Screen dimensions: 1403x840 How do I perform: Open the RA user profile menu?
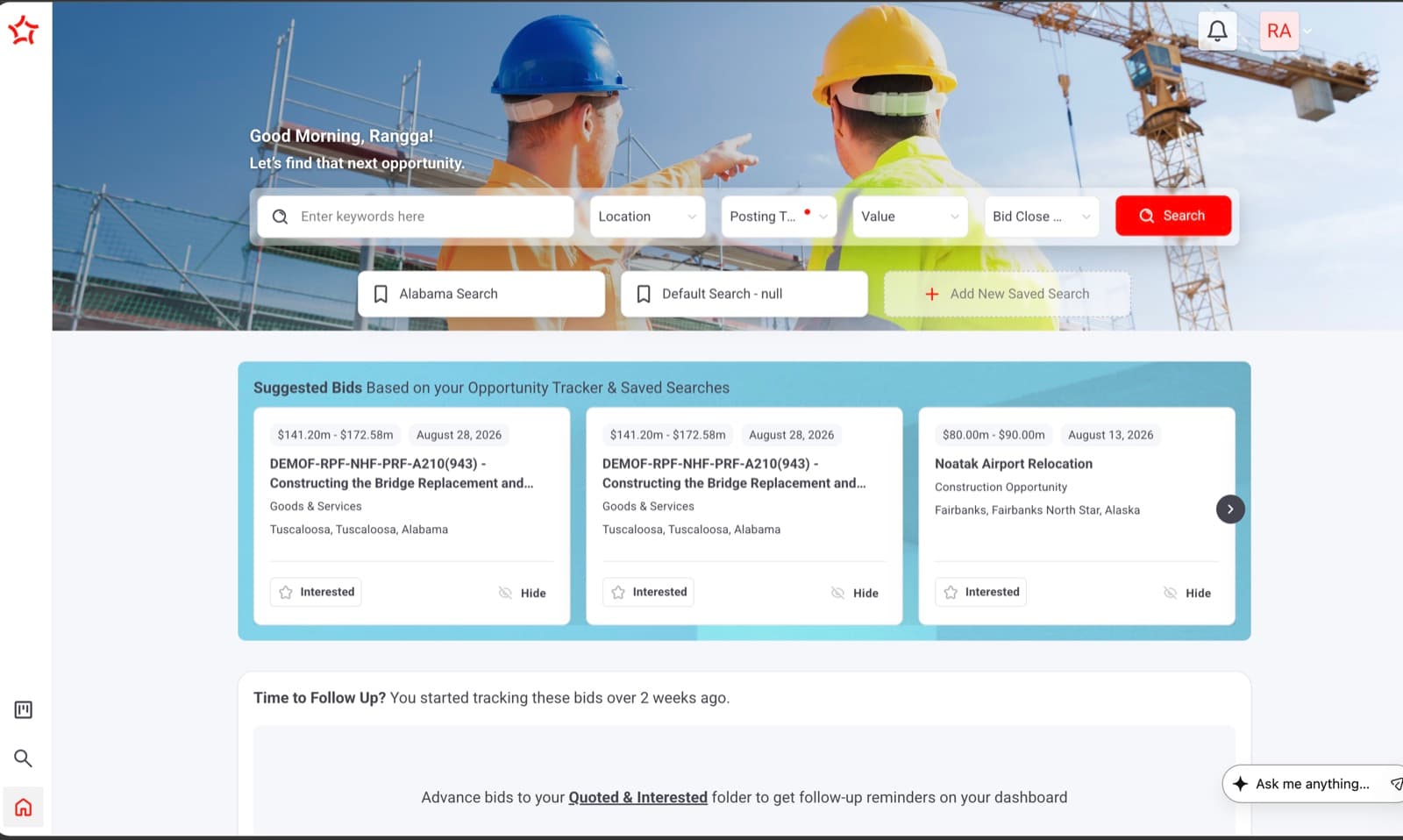(x=1285, y=32)
